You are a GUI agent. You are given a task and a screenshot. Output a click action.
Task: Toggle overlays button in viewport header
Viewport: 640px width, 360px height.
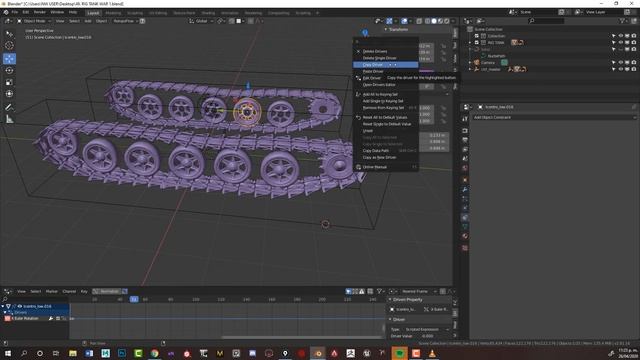pos(404,21)
